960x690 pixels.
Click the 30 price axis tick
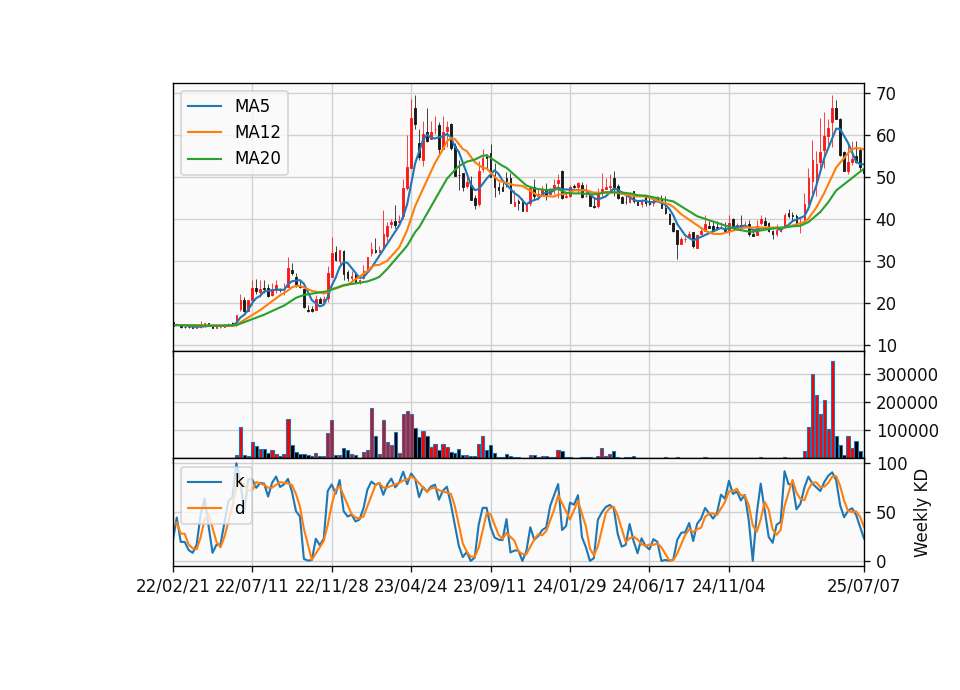coord(886,262)
